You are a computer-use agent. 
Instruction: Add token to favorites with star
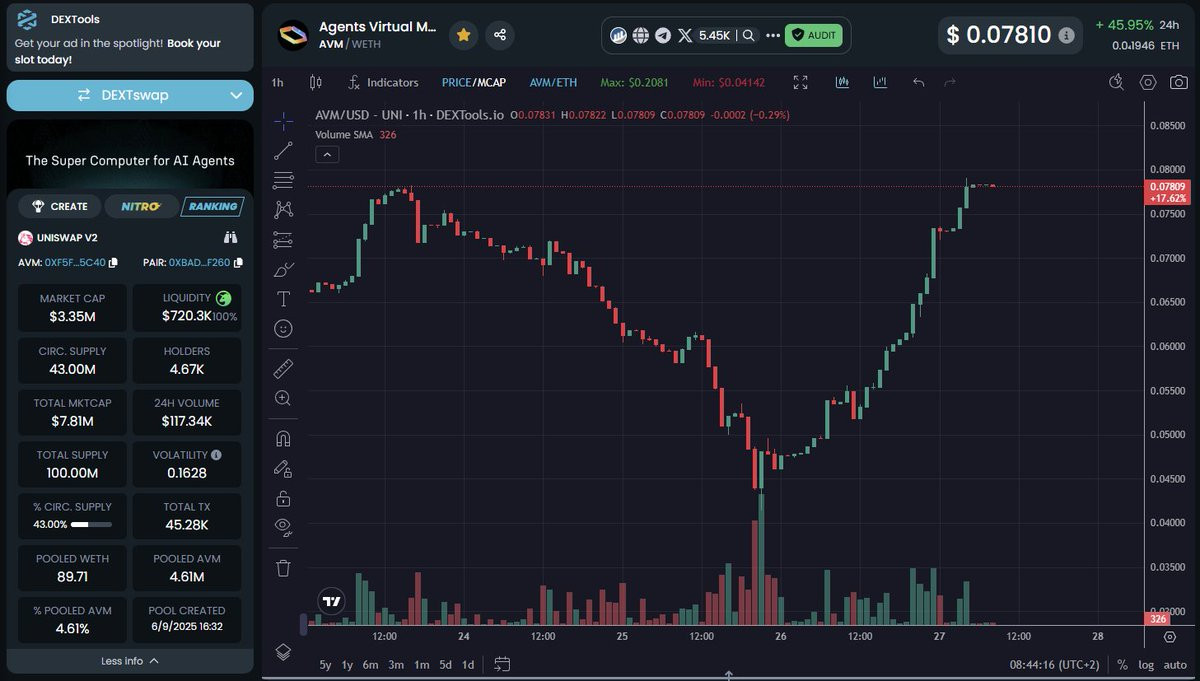coord(463,35)
